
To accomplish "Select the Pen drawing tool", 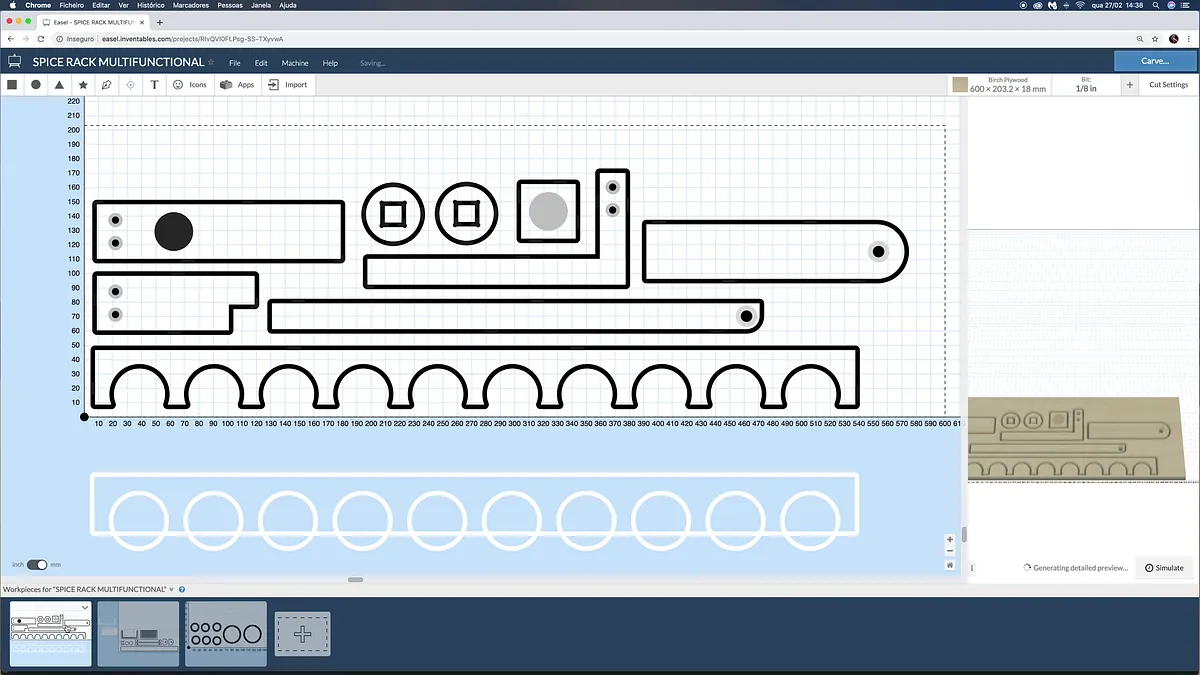I will coord(106,85).
